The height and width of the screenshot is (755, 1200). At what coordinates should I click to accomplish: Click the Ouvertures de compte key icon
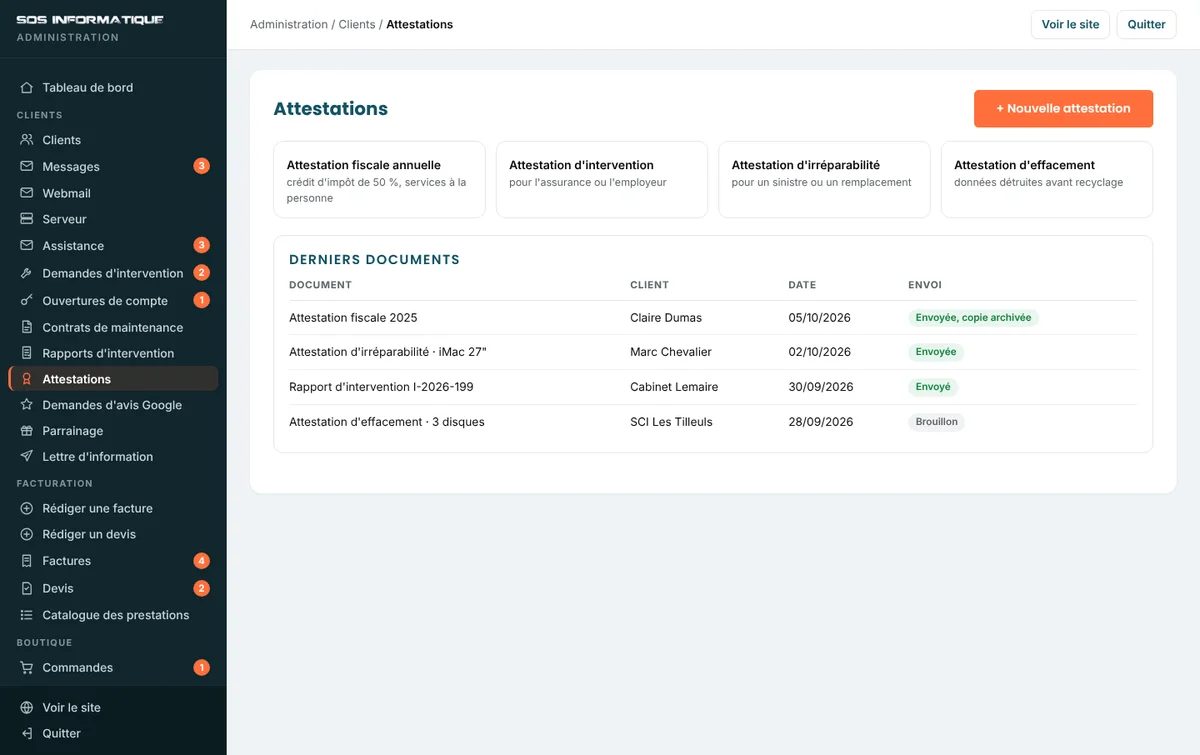[x=27, y=300]
